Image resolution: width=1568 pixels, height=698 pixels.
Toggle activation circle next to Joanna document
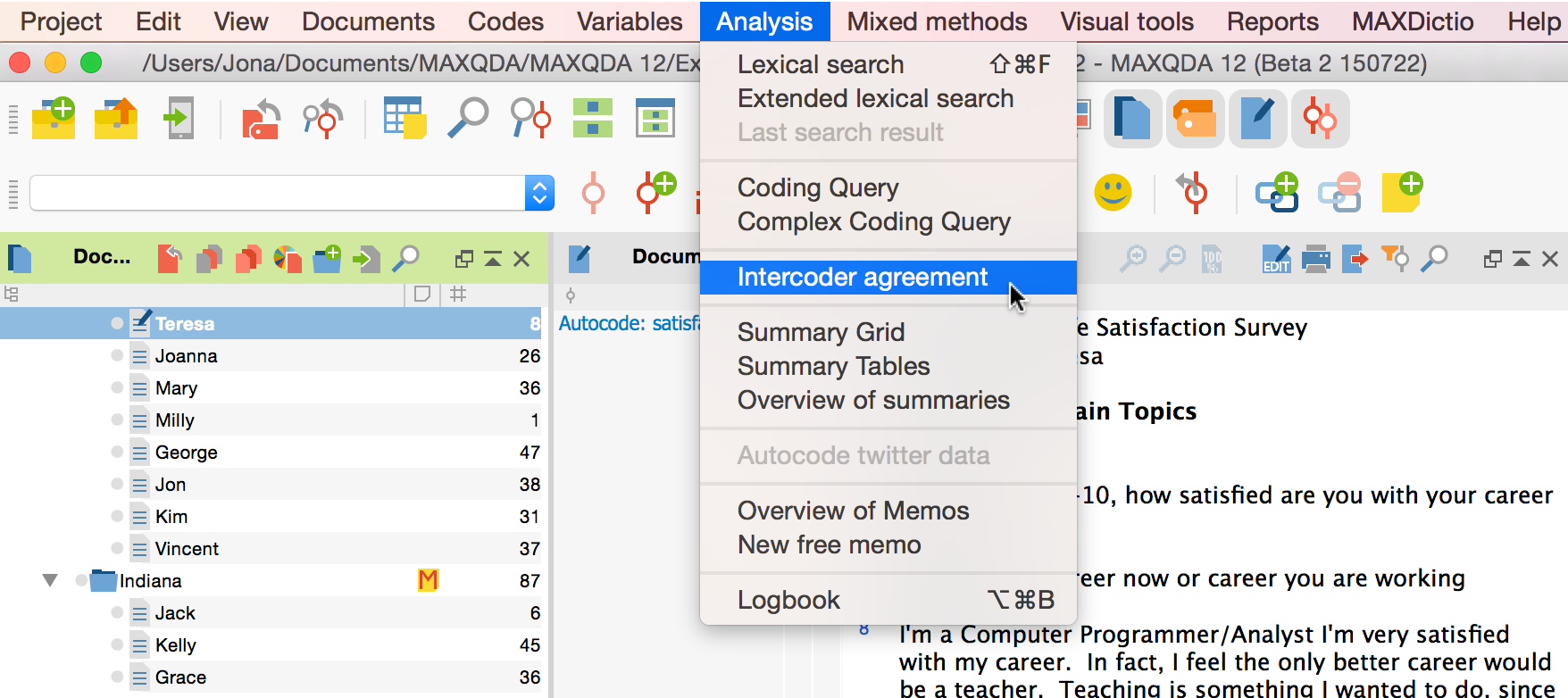117,355
